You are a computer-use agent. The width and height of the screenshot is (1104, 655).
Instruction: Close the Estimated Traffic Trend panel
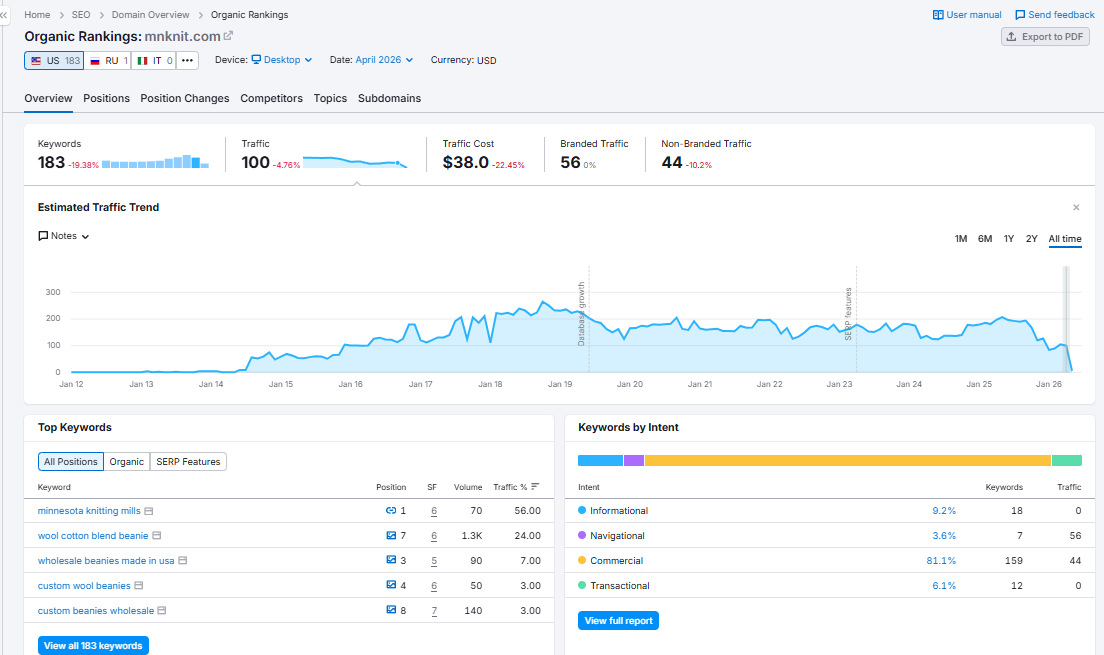[1076, 207]
